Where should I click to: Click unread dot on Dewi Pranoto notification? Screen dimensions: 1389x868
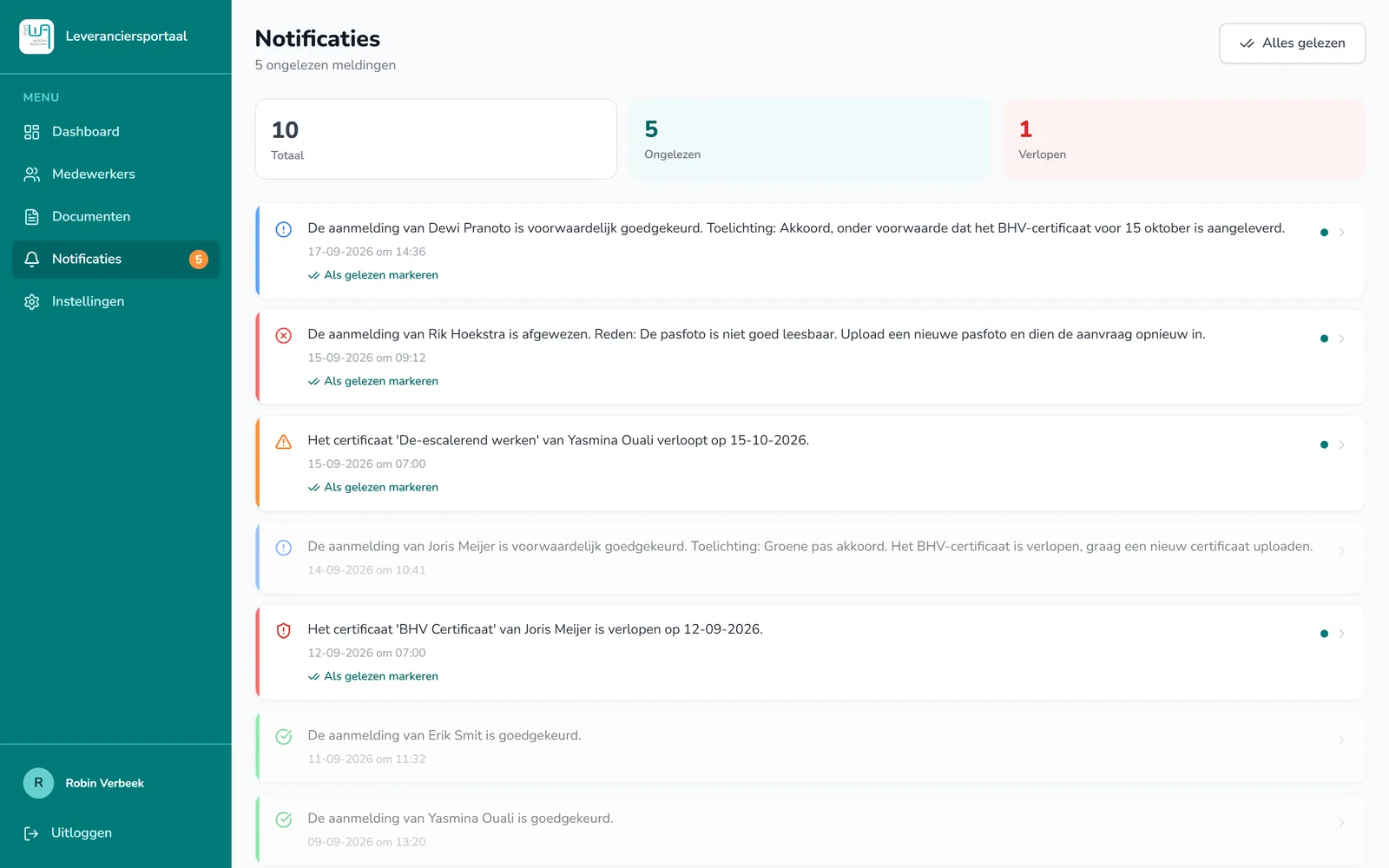tap(1324, 233)
